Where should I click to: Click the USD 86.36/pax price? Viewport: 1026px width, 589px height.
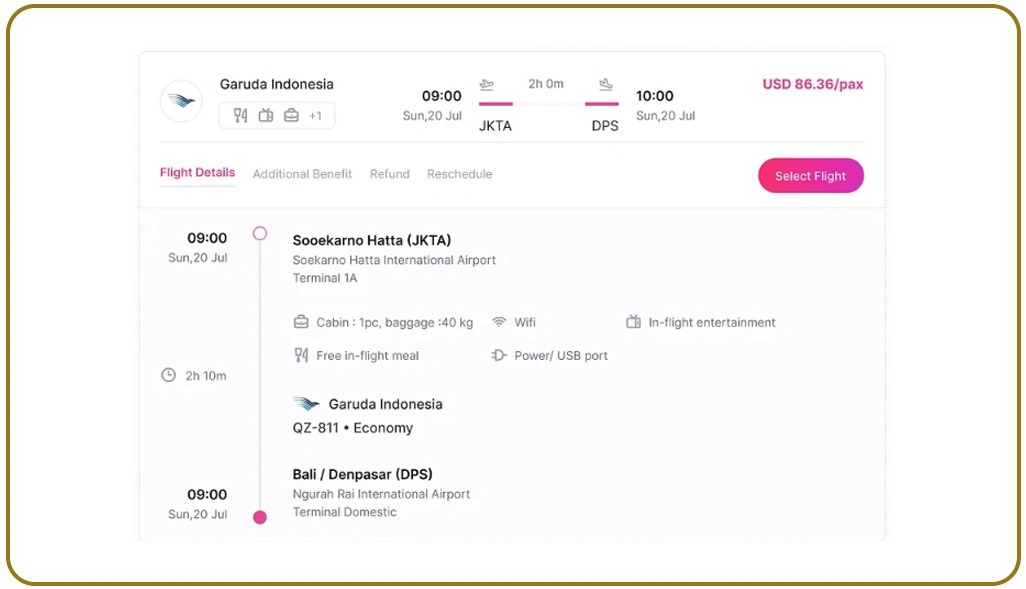813,84
